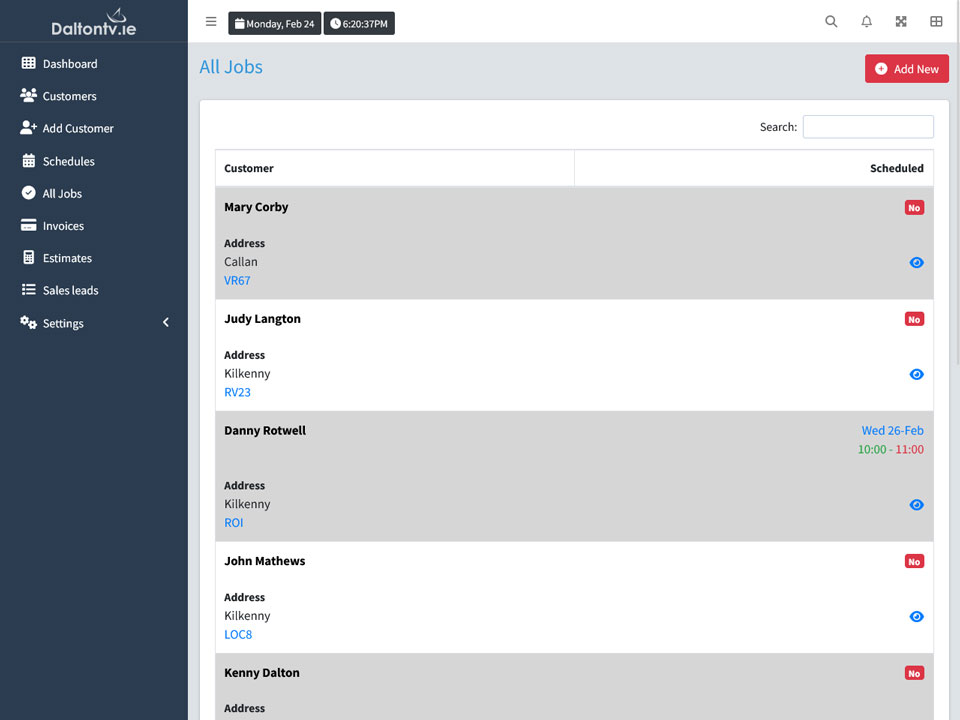Click the 6:20:37PM clock button
960x720 pixels.
point(359,23)
